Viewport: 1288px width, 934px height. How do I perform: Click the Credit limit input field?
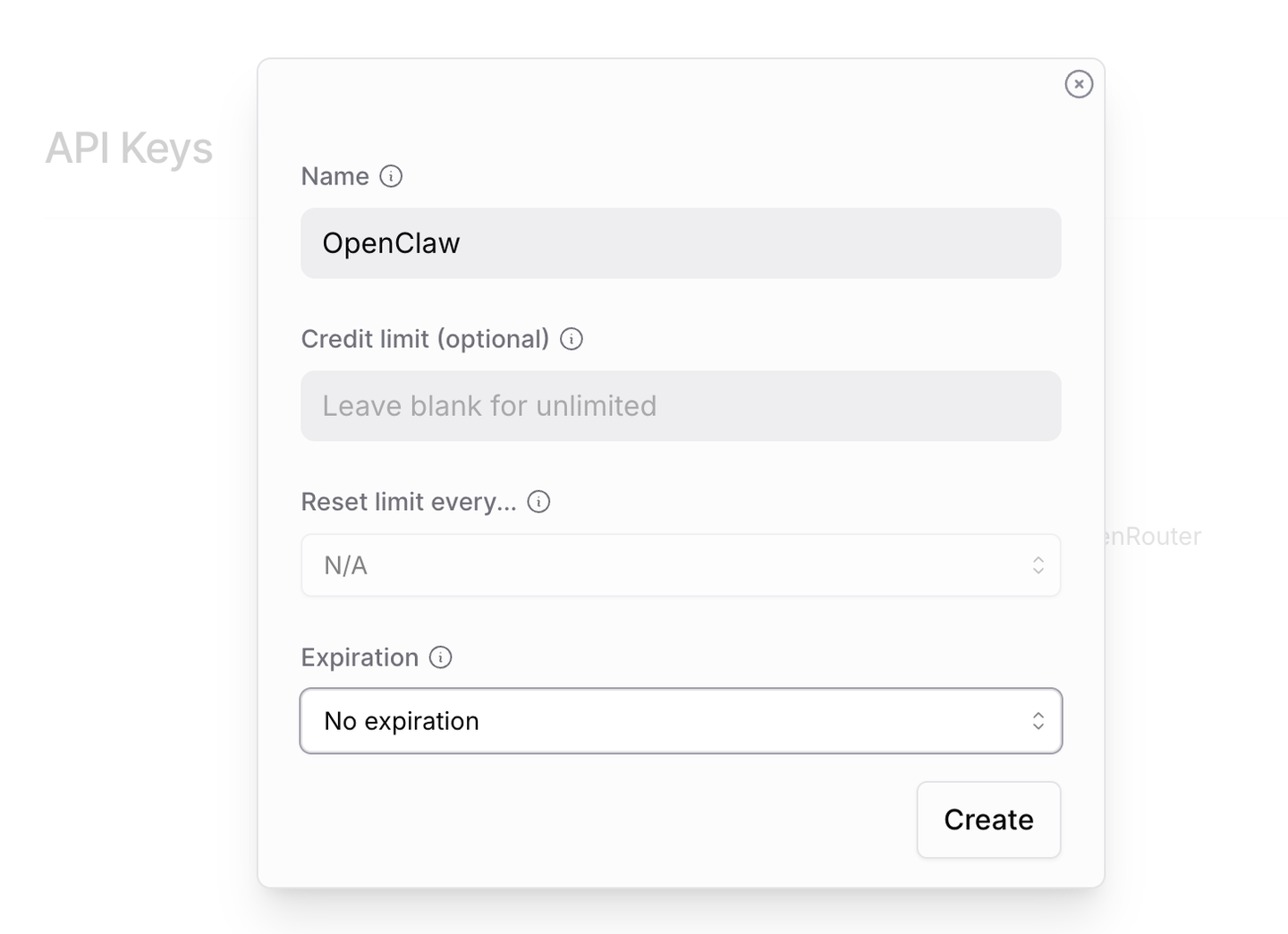coord(681,406)
